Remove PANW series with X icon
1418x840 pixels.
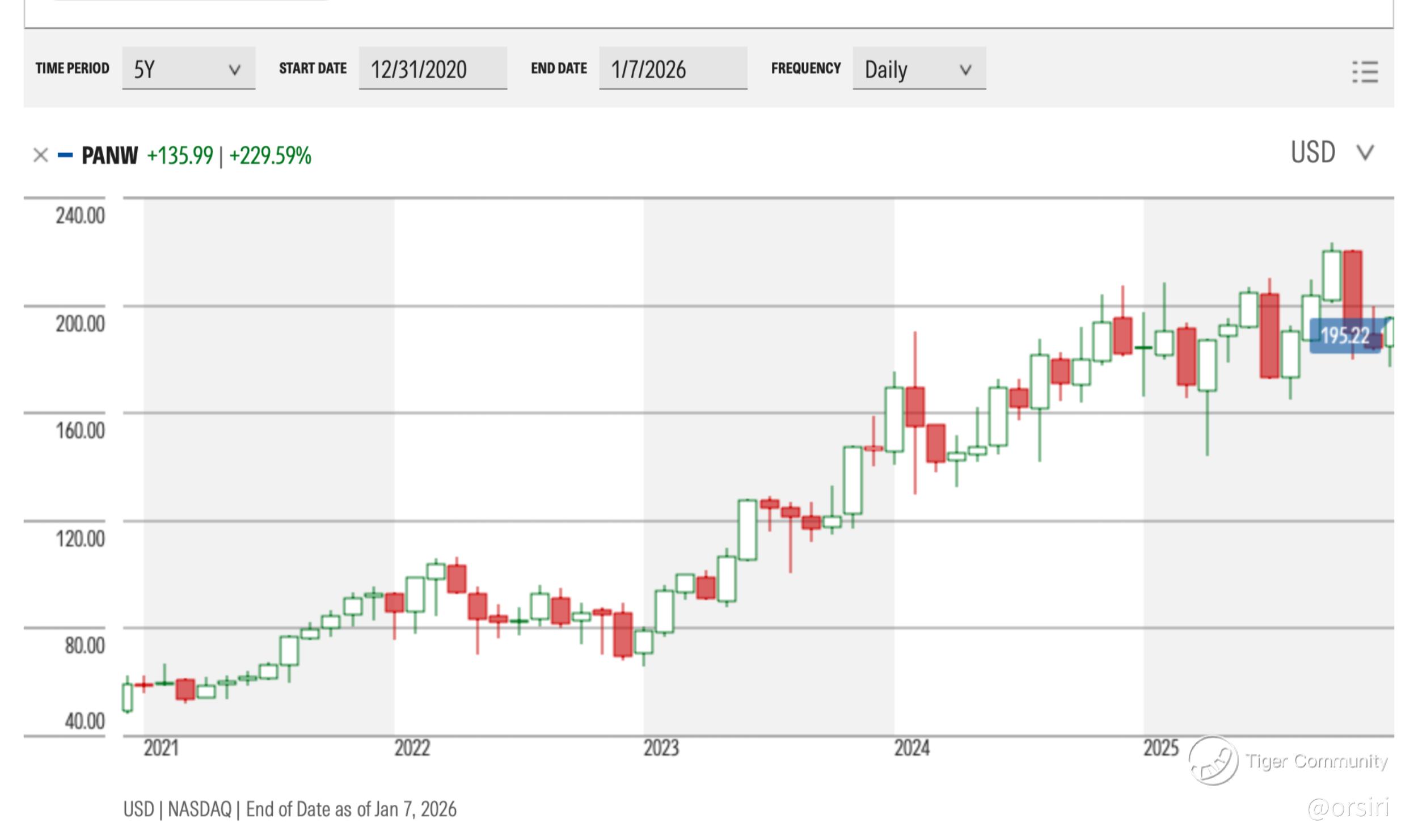[40, 155]
